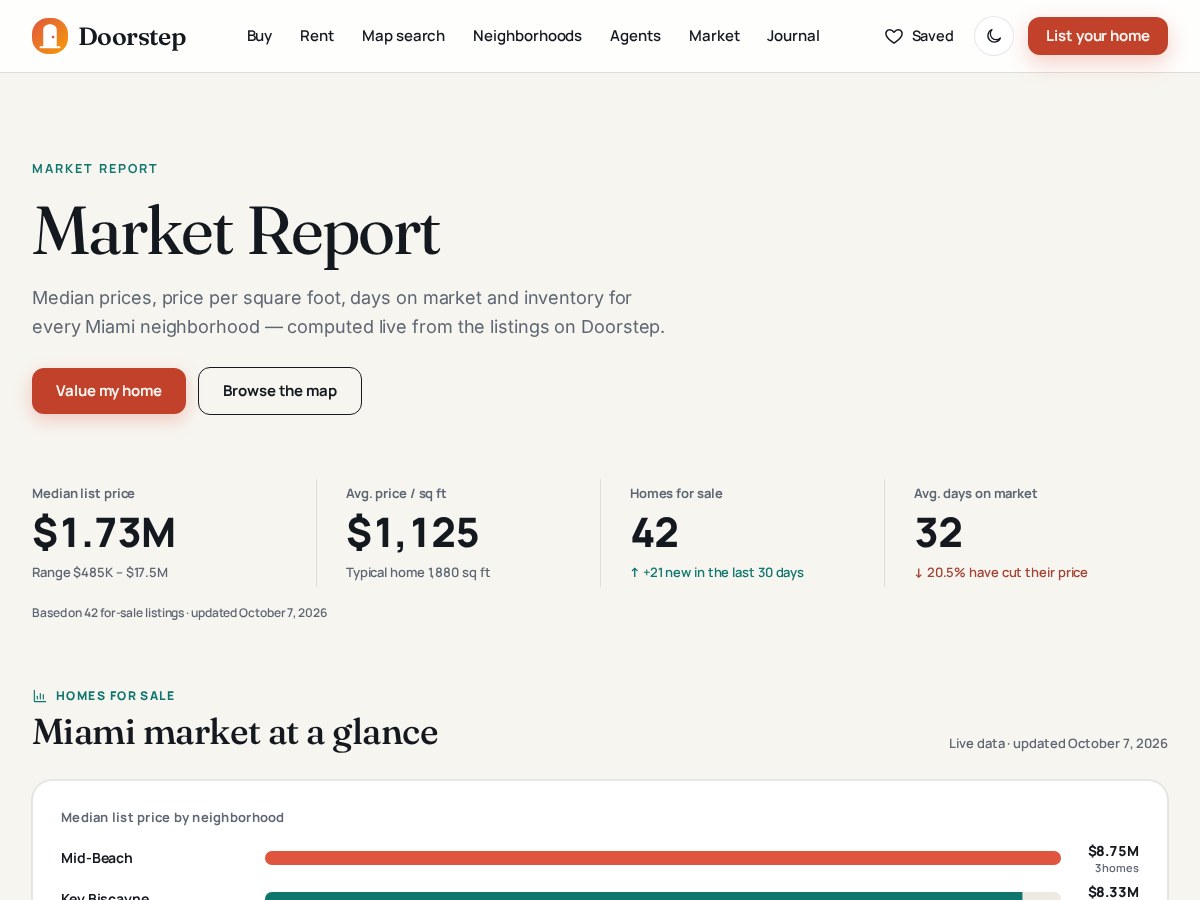Click the 42 homes for sale figure
The height and width of the screenshot is (900, 1200).
click(x=654, y=532)
